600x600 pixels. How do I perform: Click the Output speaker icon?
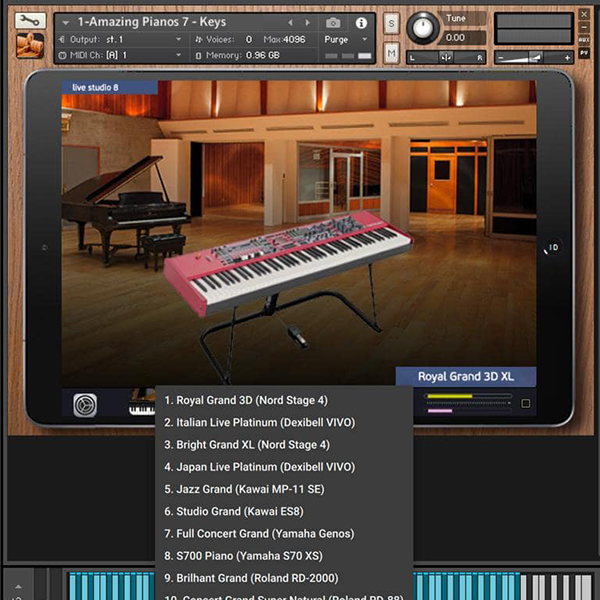point(62,39)
